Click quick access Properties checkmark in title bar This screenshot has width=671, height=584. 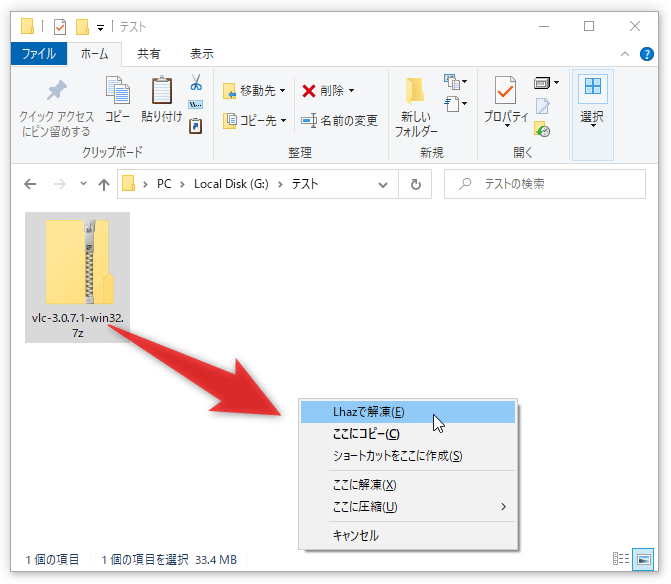point(60,27)
